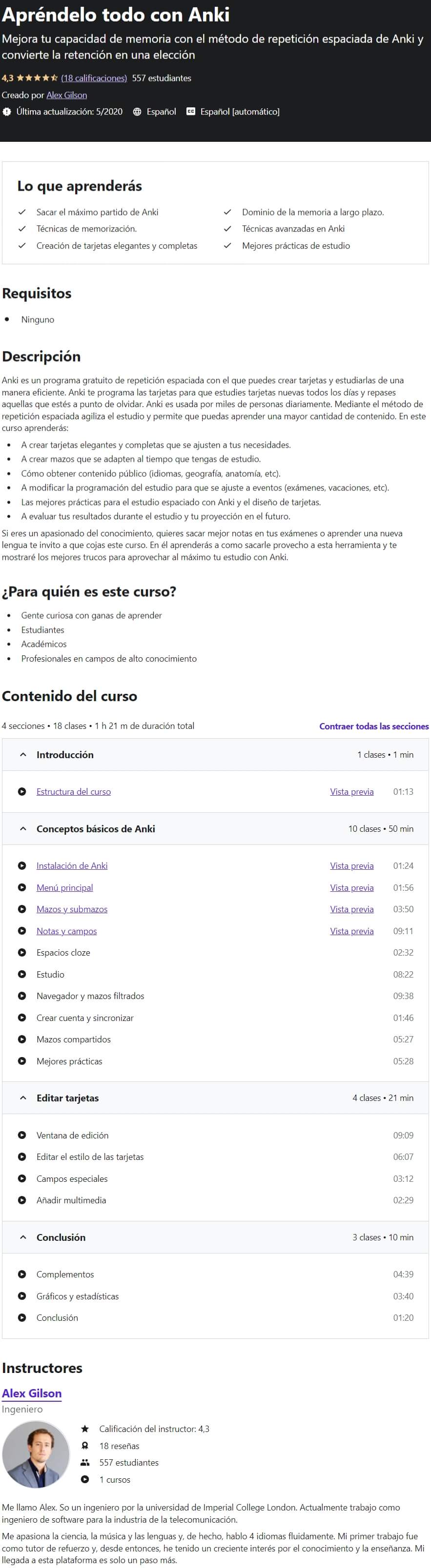Click the Añadir multimedia lecture title
This screenshot has width=431, height=1568.
71,1200
